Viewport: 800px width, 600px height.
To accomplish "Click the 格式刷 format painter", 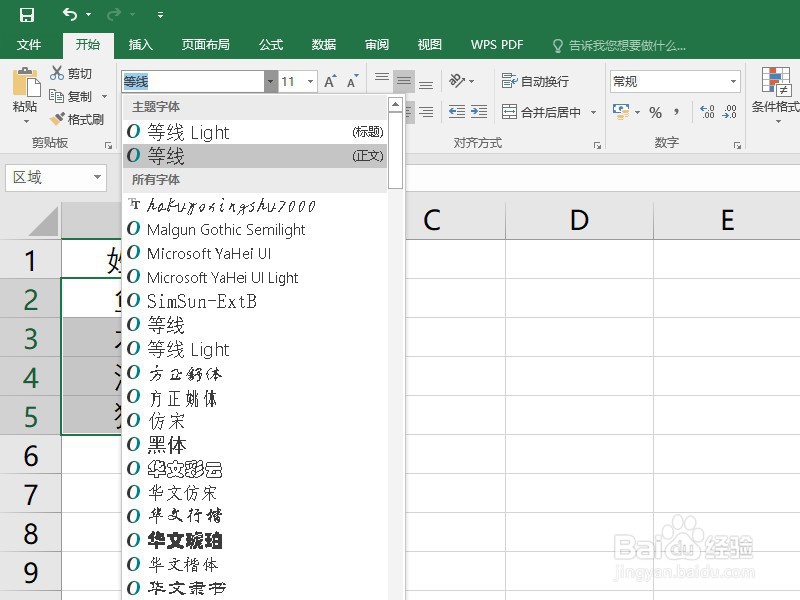I will [77, 119].
